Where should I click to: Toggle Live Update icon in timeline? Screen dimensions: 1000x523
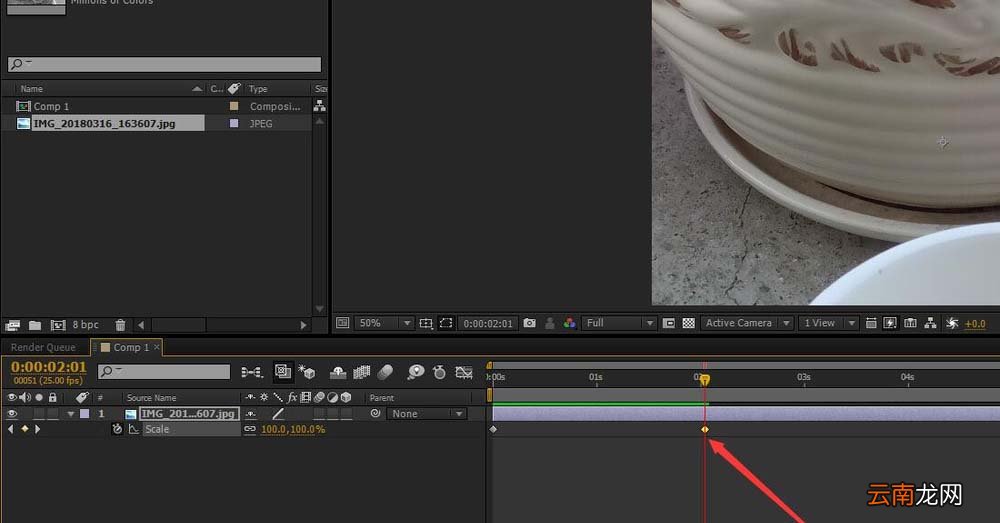(x=283, y=371)
